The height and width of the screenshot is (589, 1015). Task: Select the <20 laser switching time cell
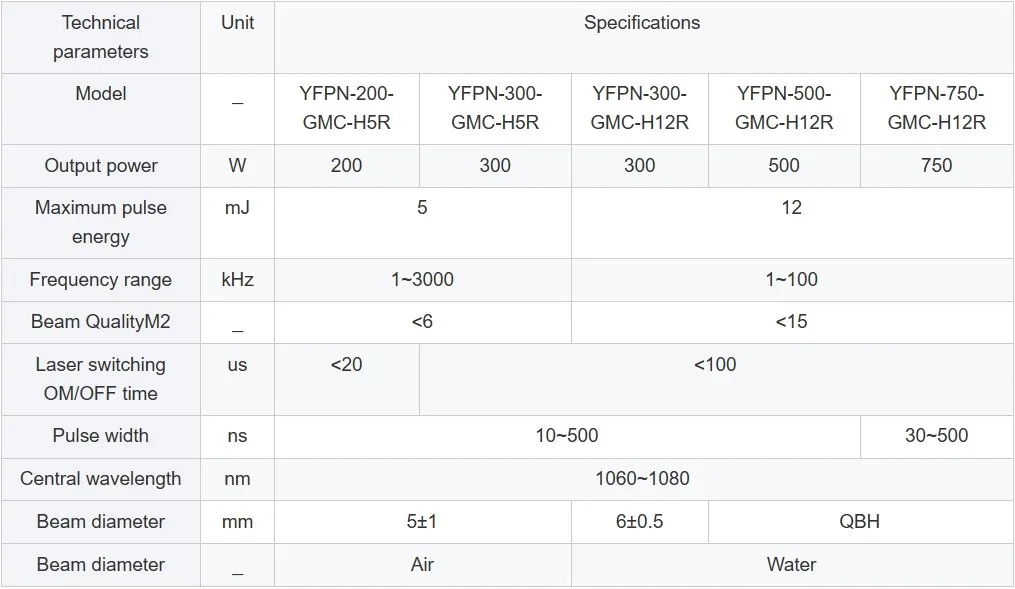[347, 379]
